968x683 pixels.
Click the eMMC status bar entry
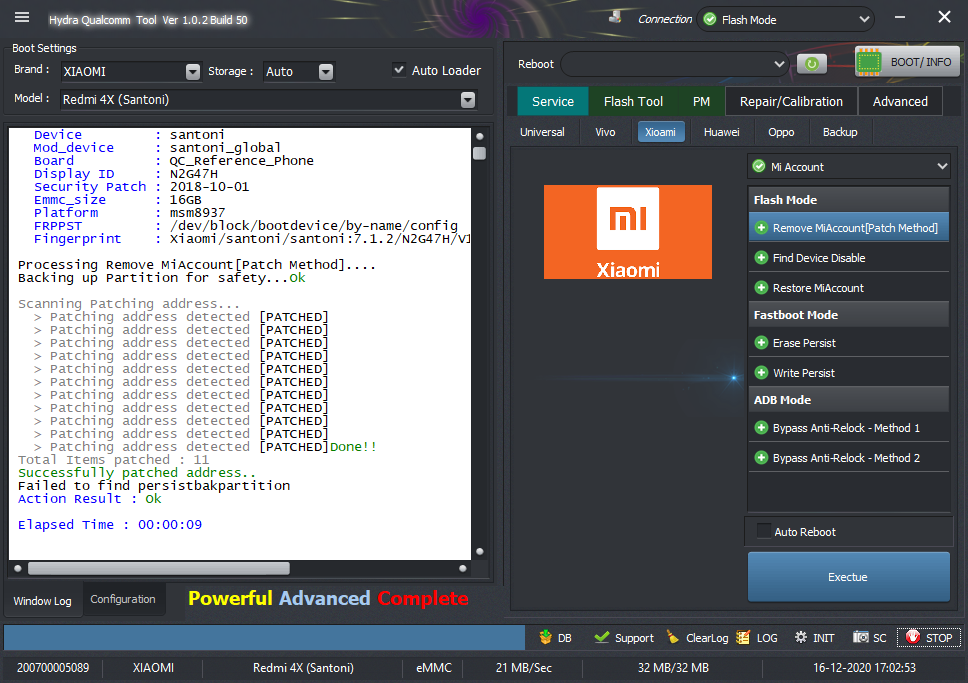433,668
